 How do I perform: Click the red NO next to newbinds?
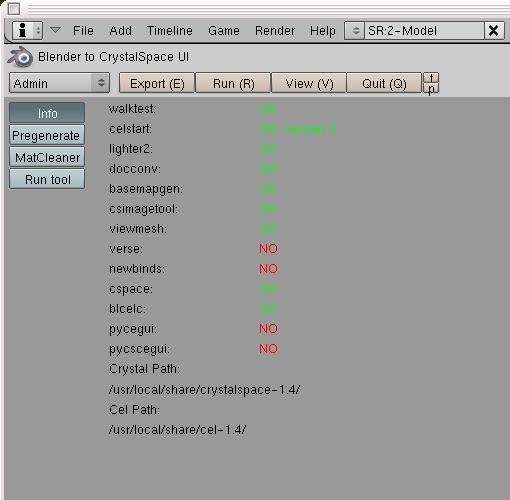tap(268, 269)
